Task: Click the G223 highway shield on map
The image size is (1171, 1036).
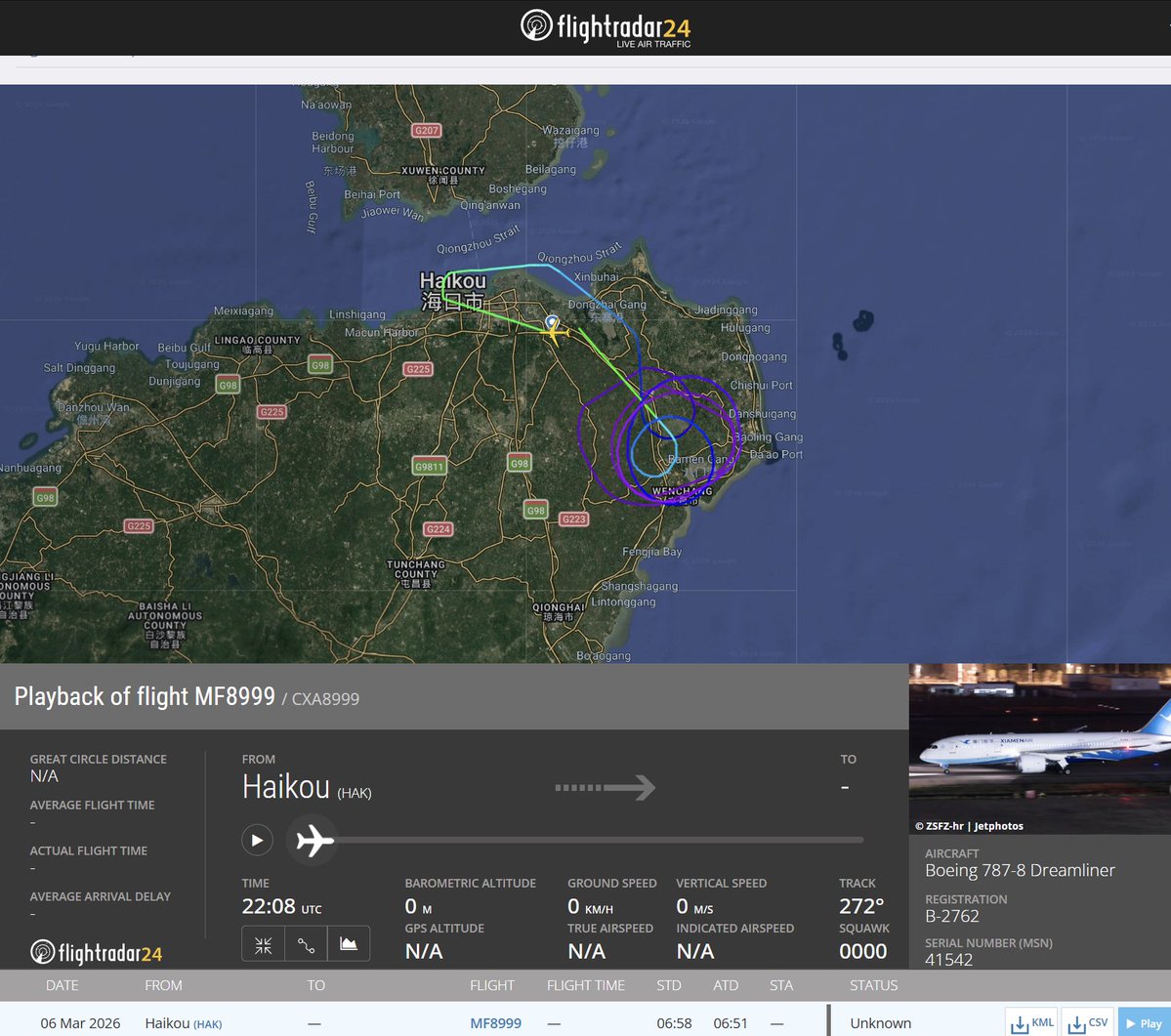Action: tap(573, 518)
